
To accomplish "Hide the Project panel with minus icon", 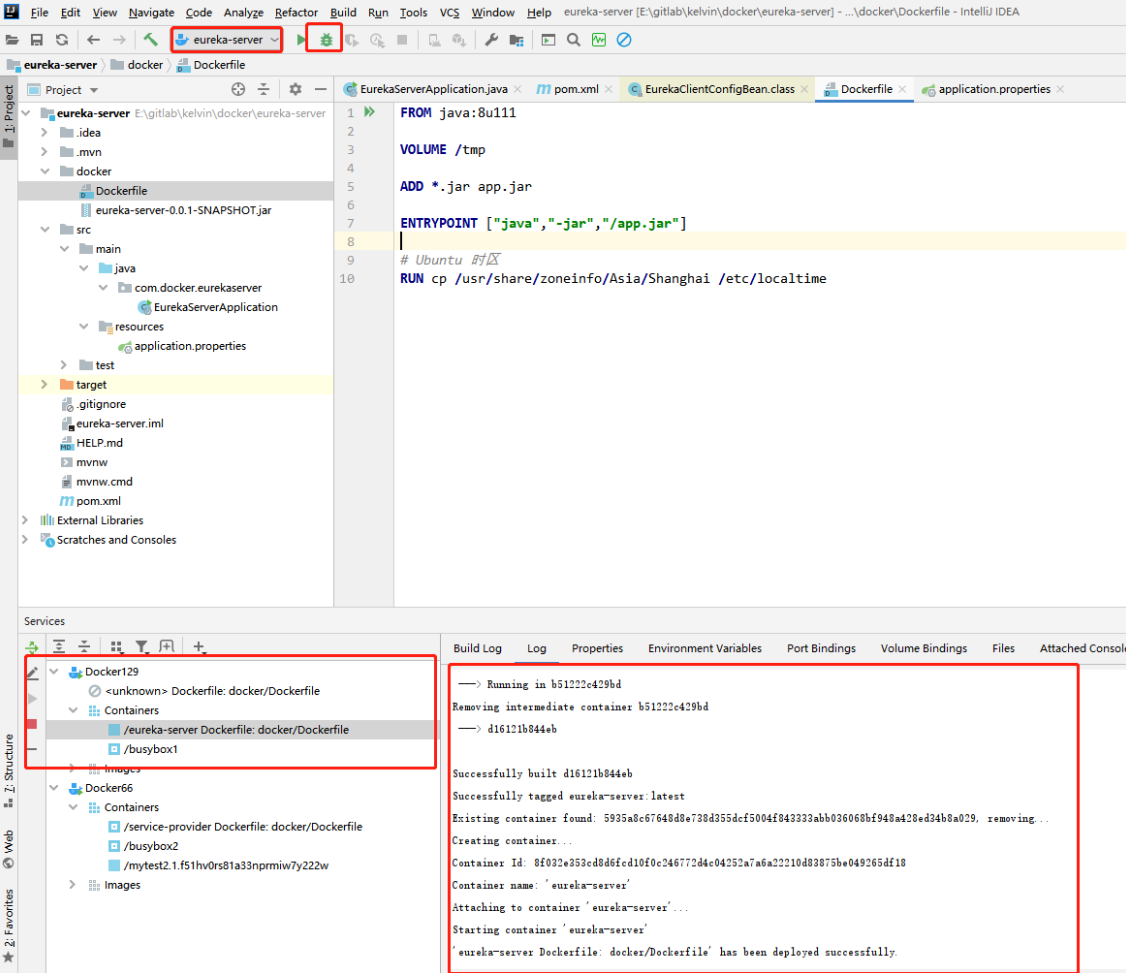I will click(320, 89).
